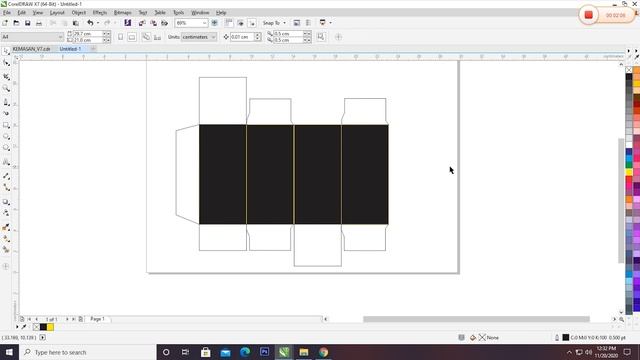
Task: Select the Parallel Dimension tool
Action: pos(6,176)
